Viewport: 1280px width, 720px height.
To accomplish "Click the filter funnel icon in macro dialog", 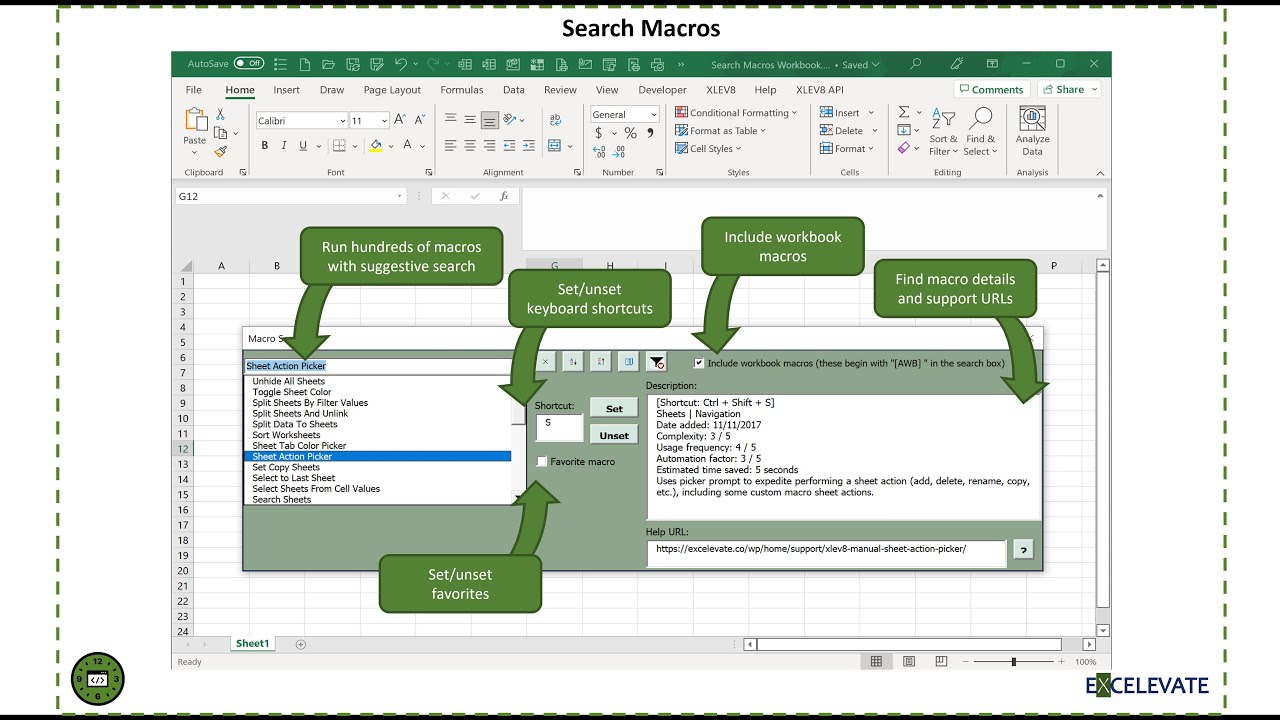I will (x=656, y=363).
